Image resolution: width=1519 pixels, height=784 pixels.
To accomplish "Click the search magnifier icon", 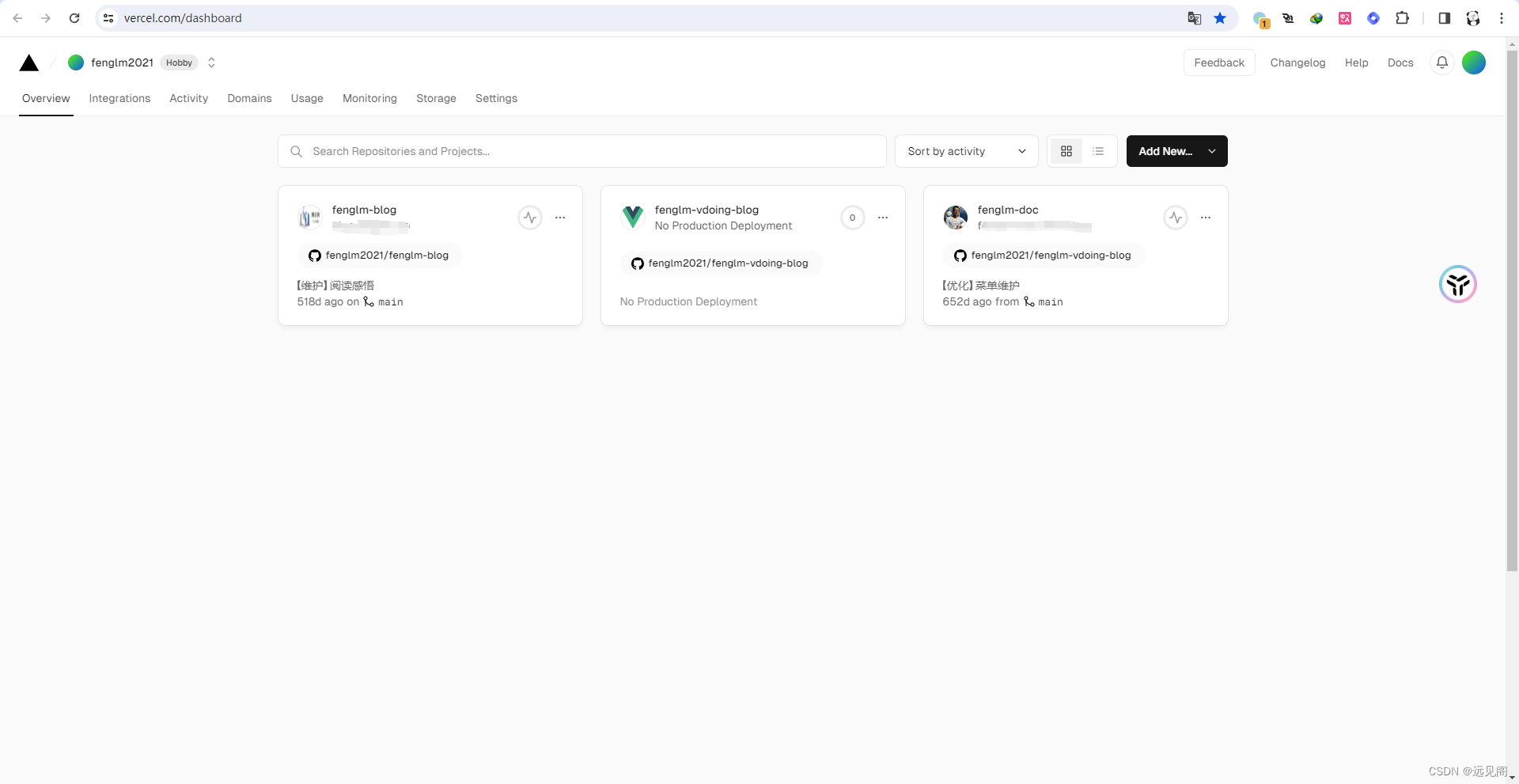I will (296, 151).
